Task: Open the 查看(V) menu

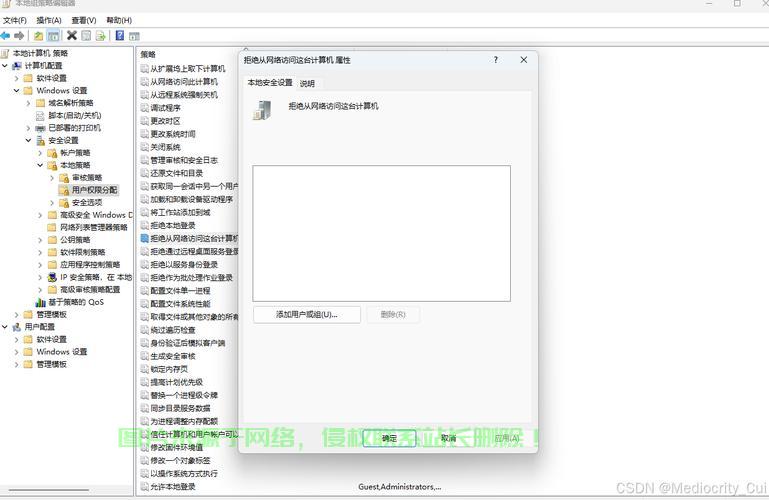Action: coord(81,20)
